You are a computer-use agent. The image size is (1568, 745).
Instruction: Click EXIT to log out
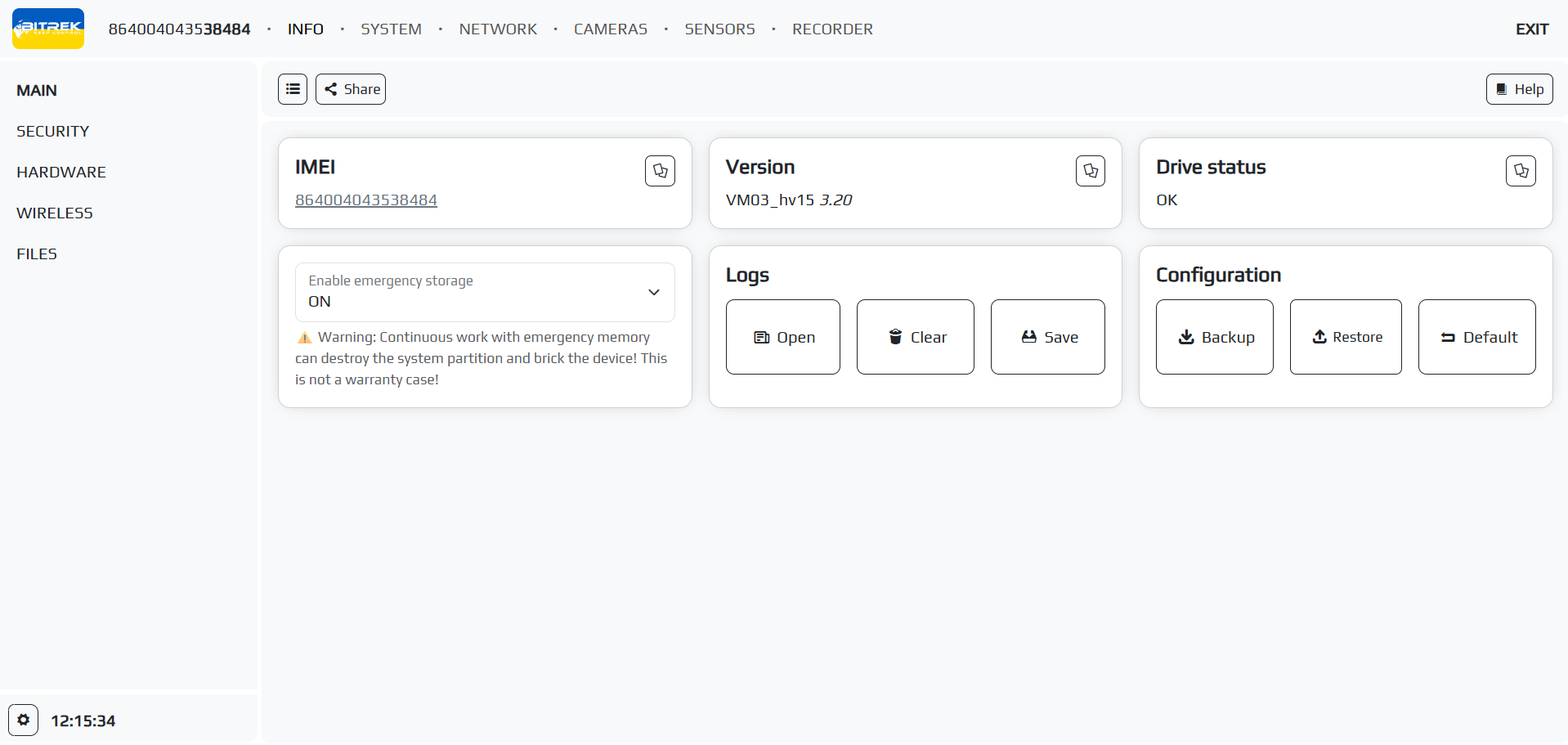click(x=1531, y=29)
